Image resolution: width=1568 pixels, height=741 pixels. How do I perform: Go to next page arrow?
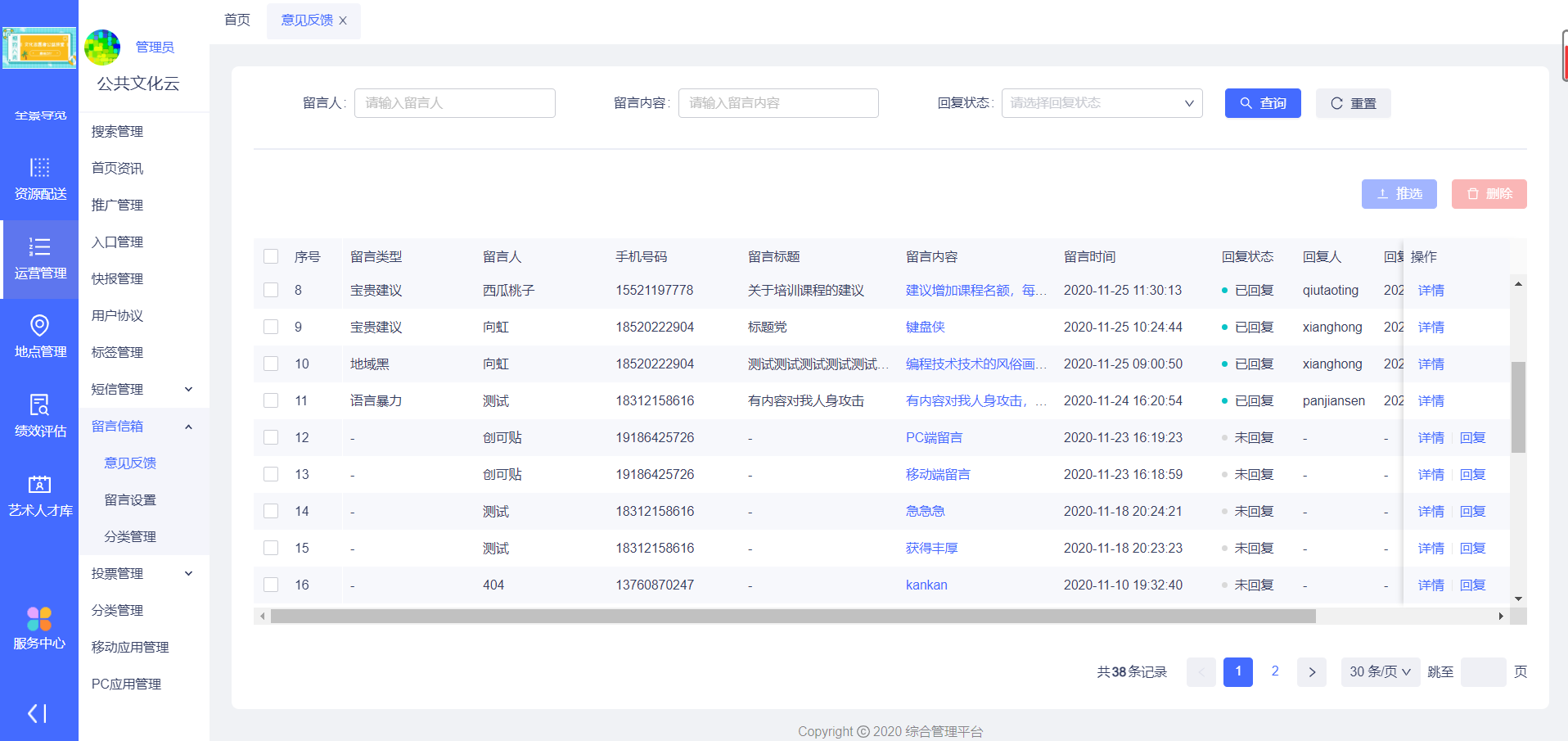click(x=1312, y=671)
